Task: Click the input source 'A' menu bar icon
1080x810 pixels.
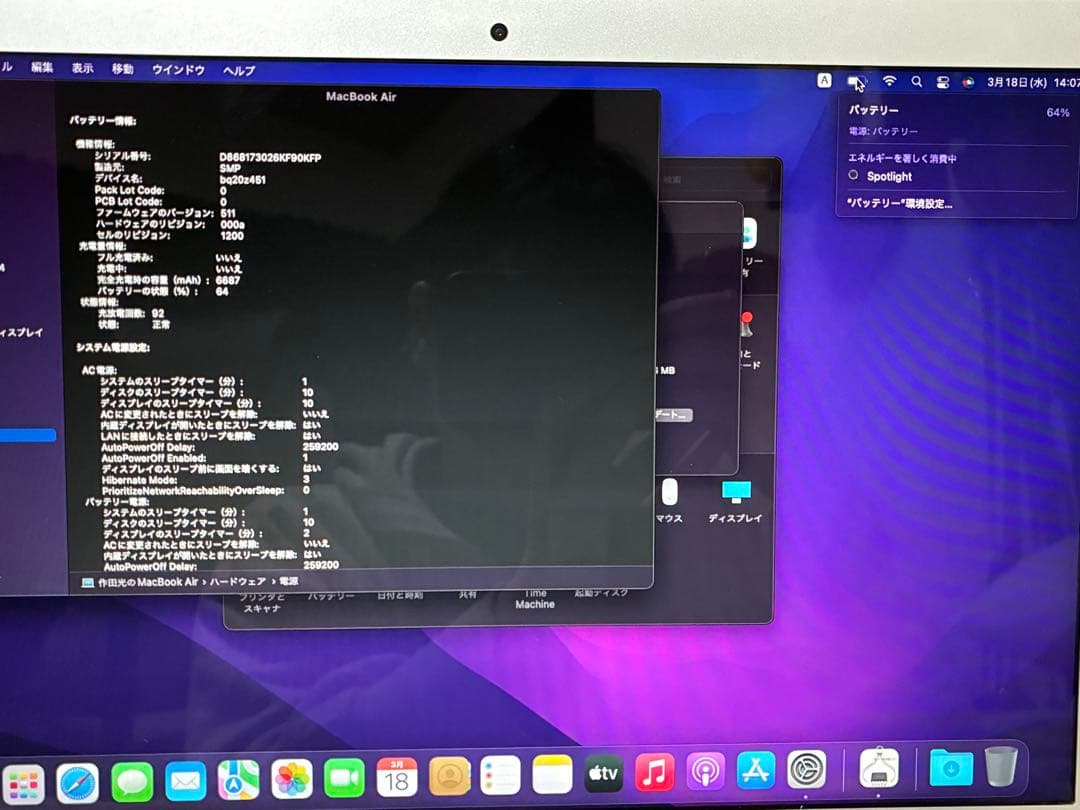Action: coord(824,81)
